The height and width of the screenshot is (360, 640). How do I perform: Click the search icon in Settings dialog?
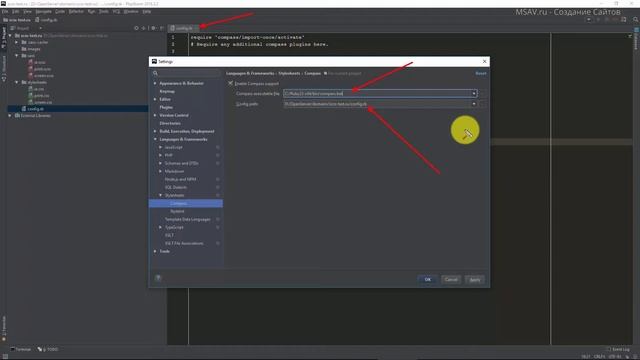155,73
